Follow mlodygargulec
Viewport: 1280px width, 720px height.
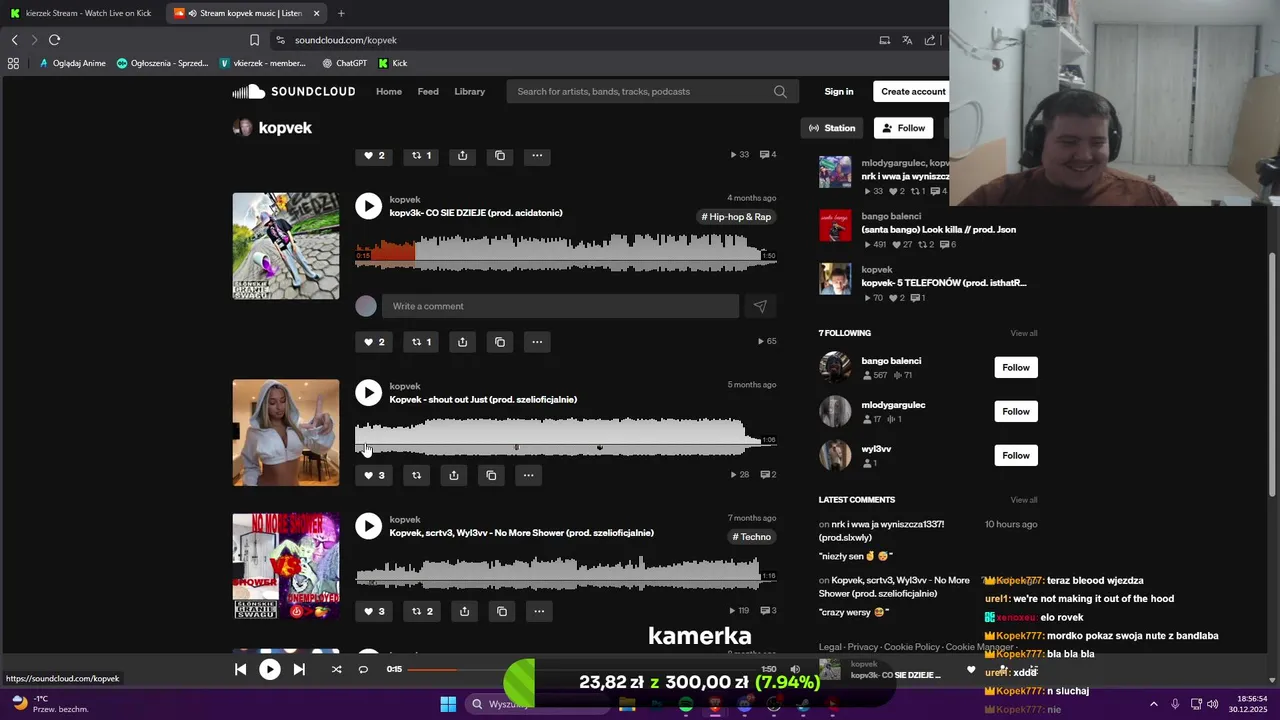click(1016, 411)
